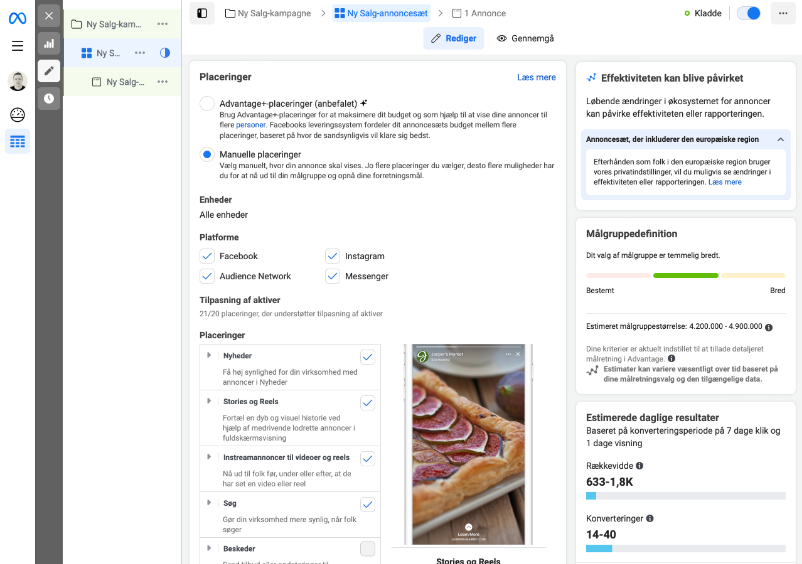Check the Beskeder placements box
The height and width of the screenshot is (564, 802).
click(367, 549)
